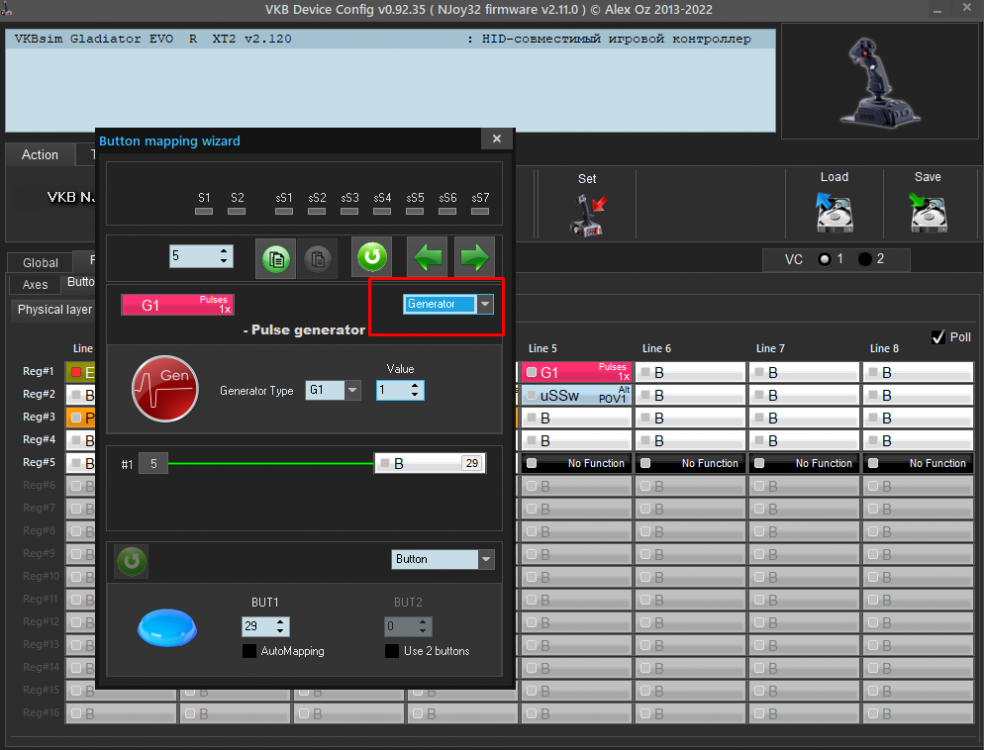Switch to the Action tab
The width and height of the screenshot is (984, 750).
pyautogui.click(x=40, y=154)
